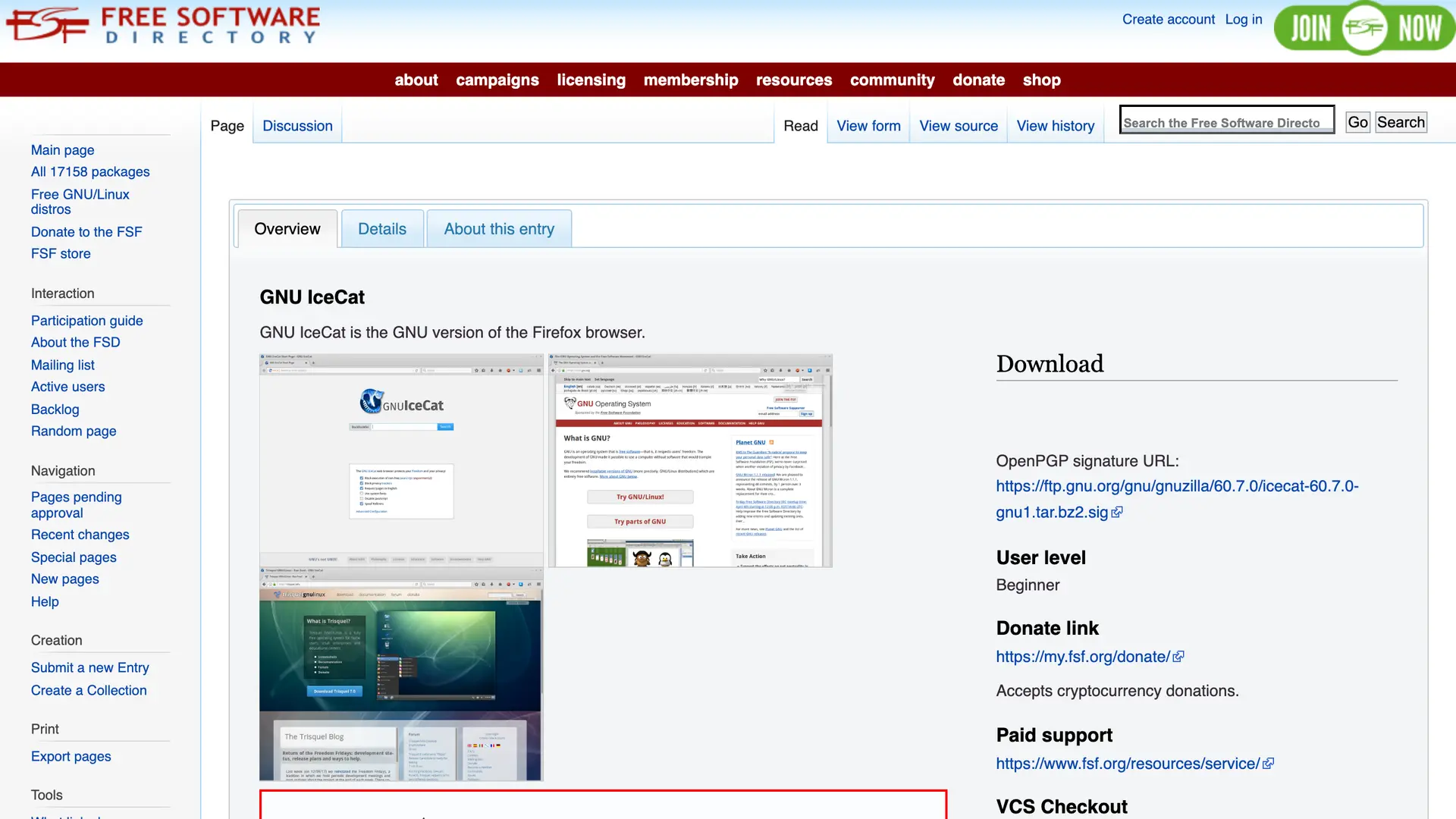External-link icon after my.fsf.org/donate

pyautogui.click(x=1178, y=657)
